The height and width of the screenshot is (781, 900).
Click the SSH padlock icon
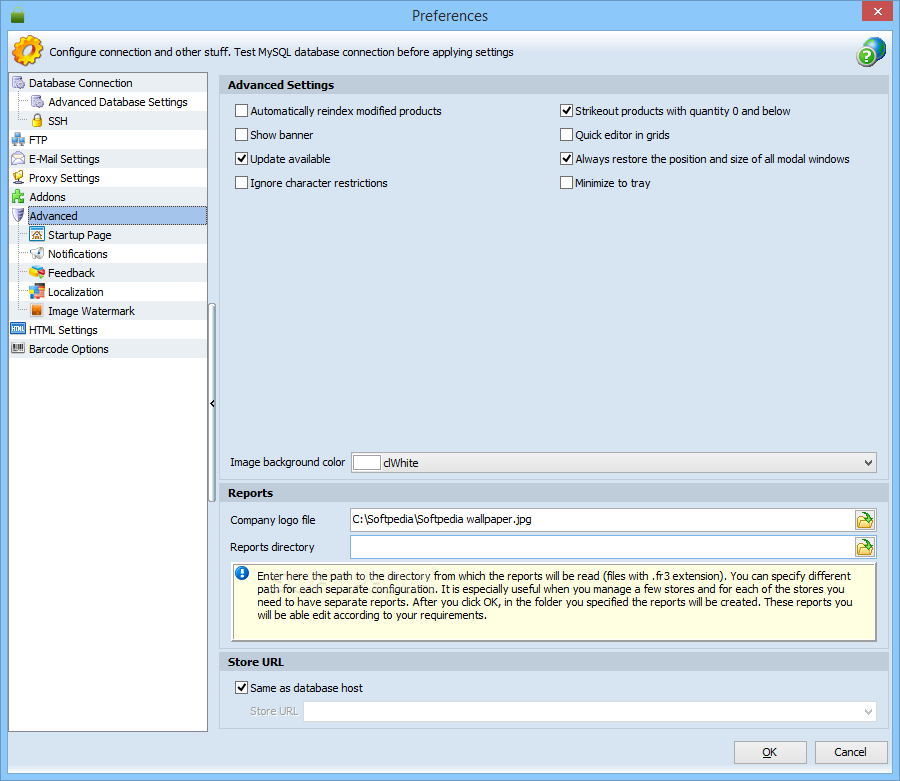[37, 121]
